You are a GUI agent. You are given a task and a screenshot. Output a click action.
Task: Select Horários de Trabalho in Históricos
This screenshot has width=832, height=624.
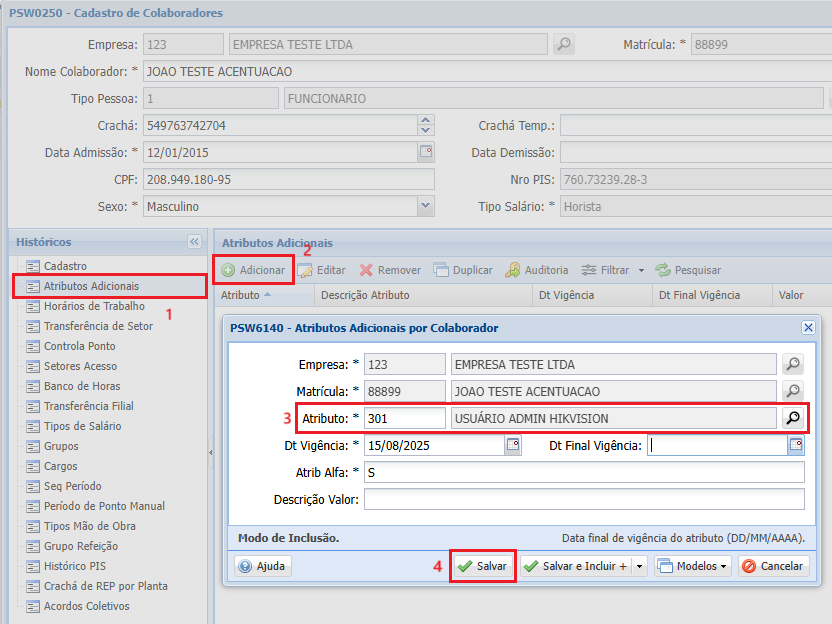[x=94, y=306]
